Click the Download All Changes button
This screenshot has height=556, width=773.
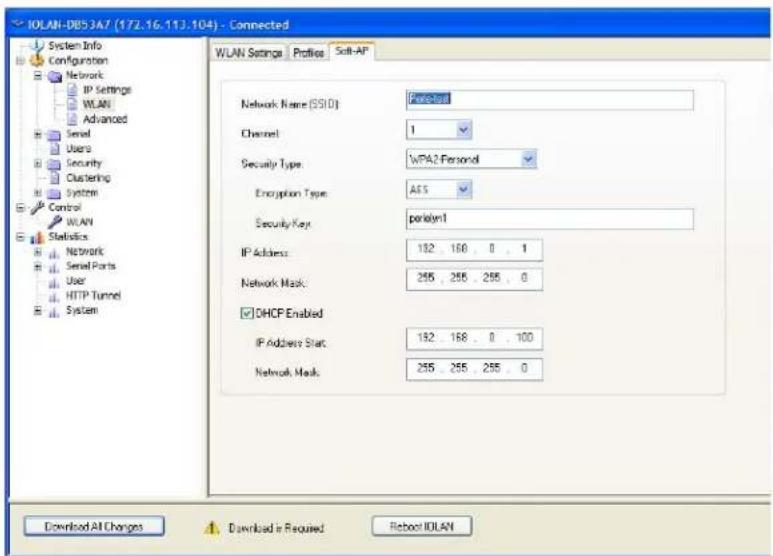tap(94, 526)
